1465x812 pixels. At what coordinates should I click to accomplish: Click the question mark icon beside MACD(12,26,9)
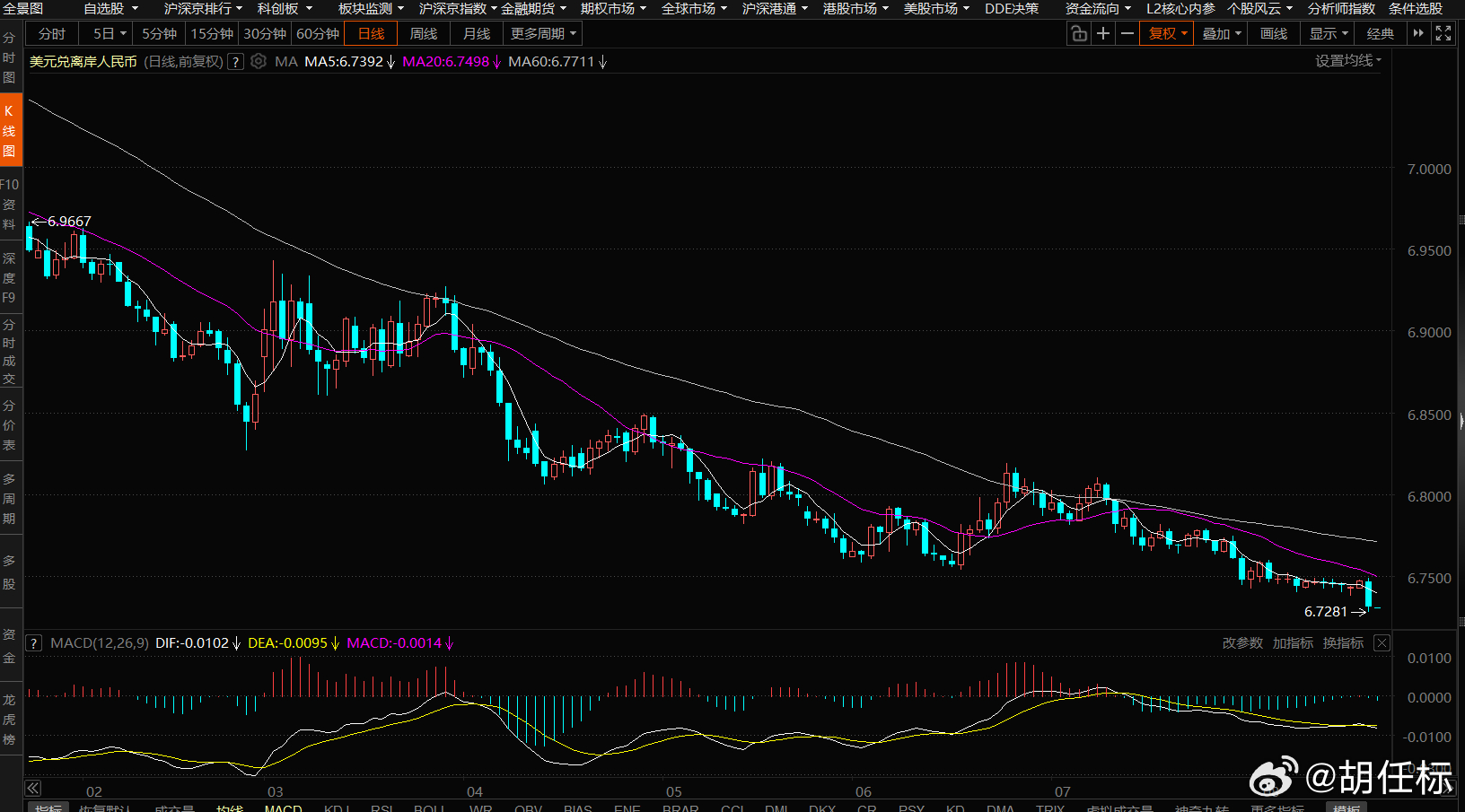click(x=33, y=643)
